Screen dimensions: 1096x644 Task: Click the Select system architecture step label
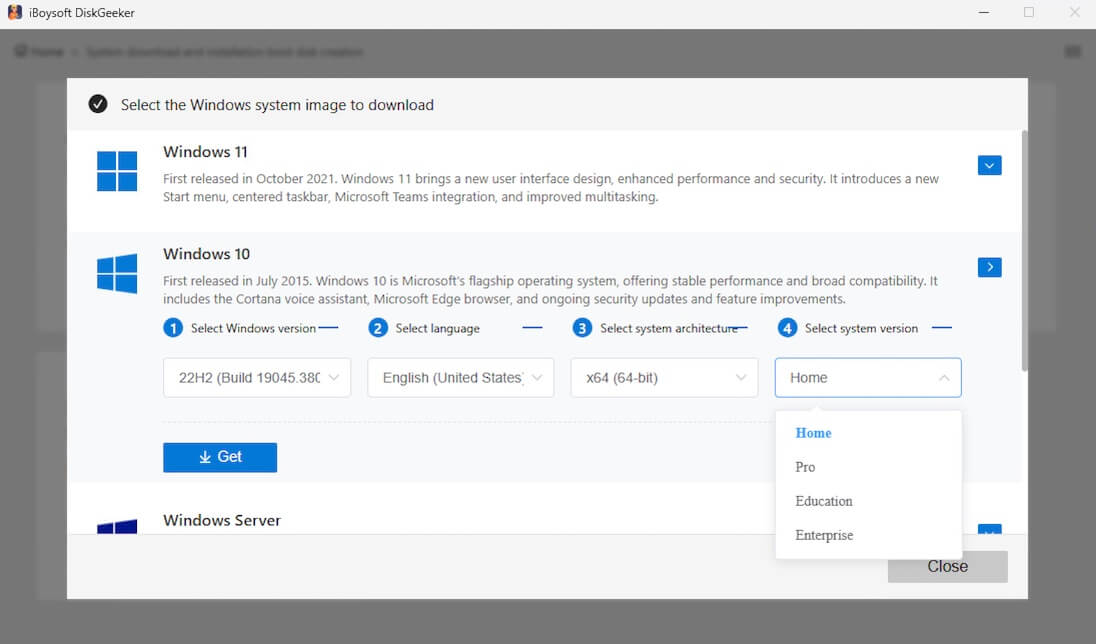669,328
